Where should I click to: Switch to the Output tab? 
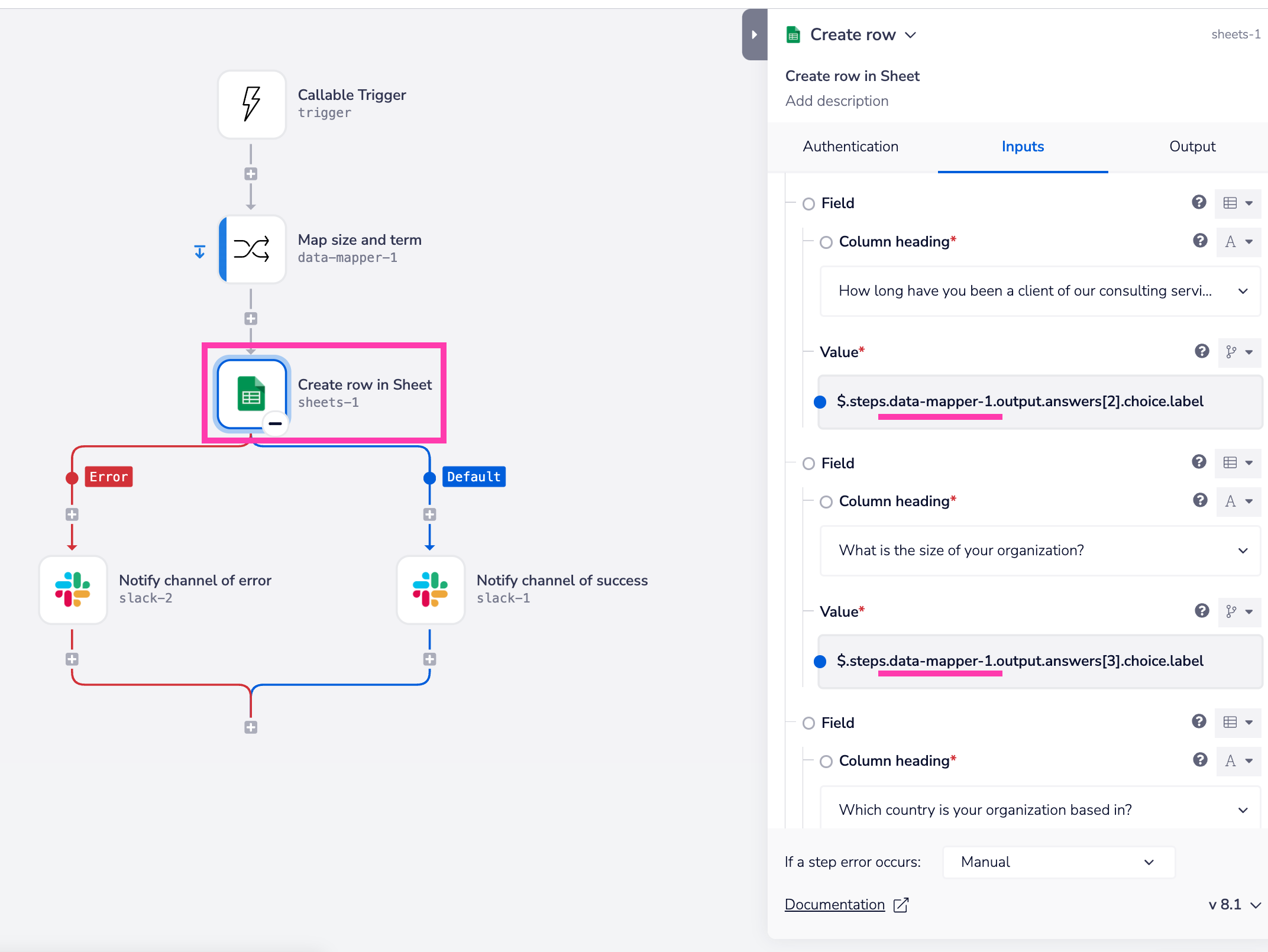coord(1192,147)
